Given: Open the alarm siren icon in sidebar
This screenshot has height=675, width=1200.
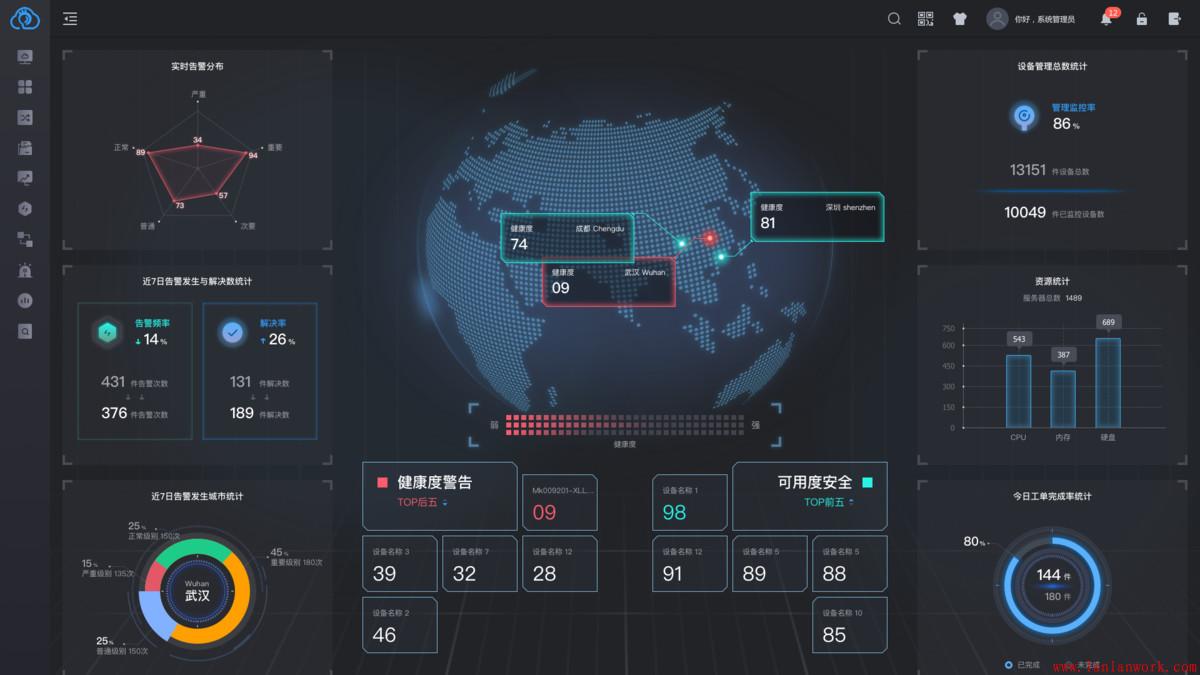Looking at the screenshot, I should pyautogui.click(x=25, y=270).
